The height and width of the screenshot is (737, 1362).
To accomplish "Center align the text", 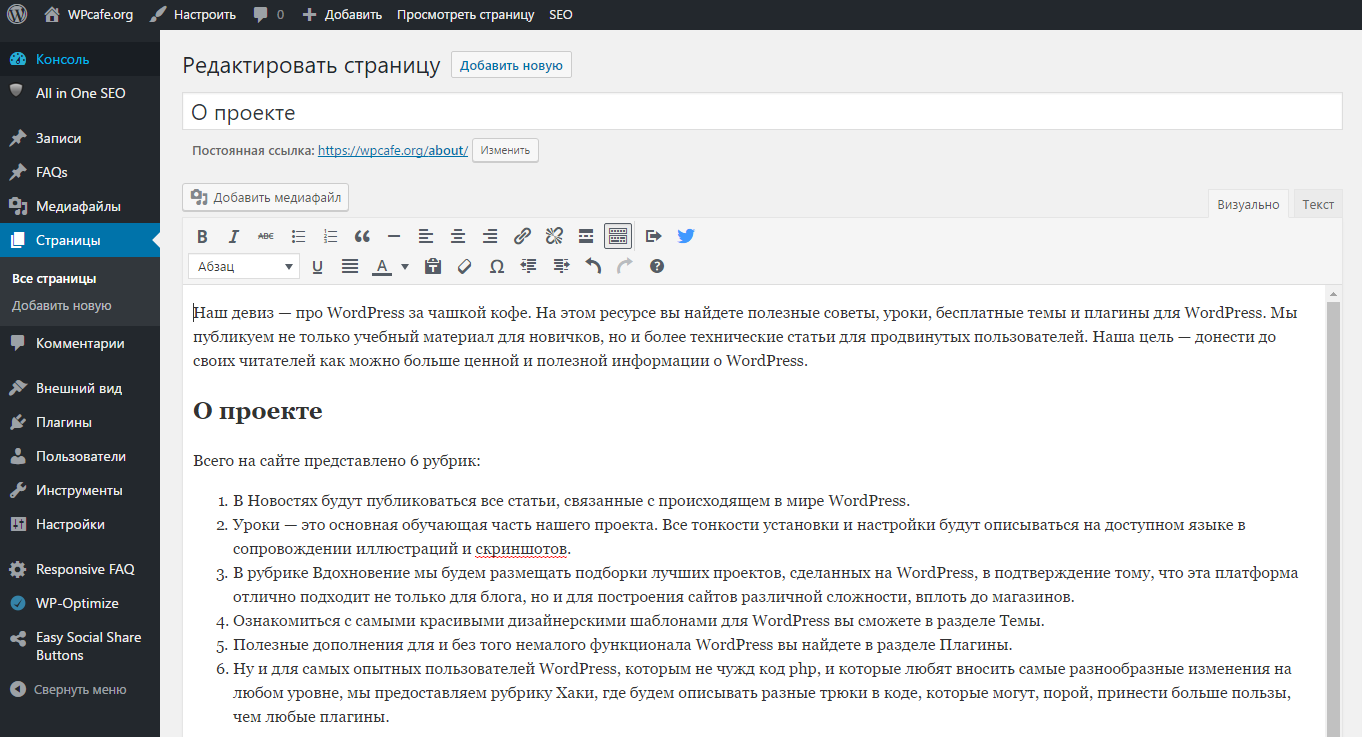I will (458, 237).
